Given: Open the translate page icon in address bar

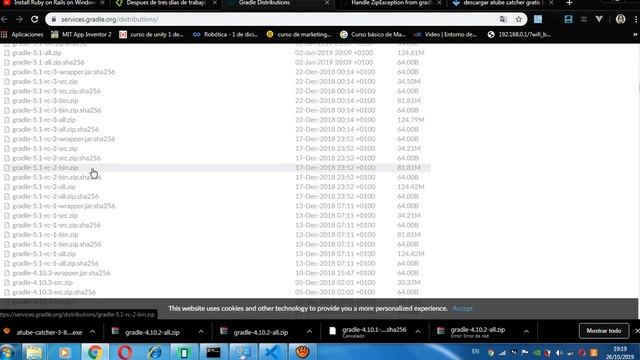Looking at the screenshot, I should pos(503,19).
